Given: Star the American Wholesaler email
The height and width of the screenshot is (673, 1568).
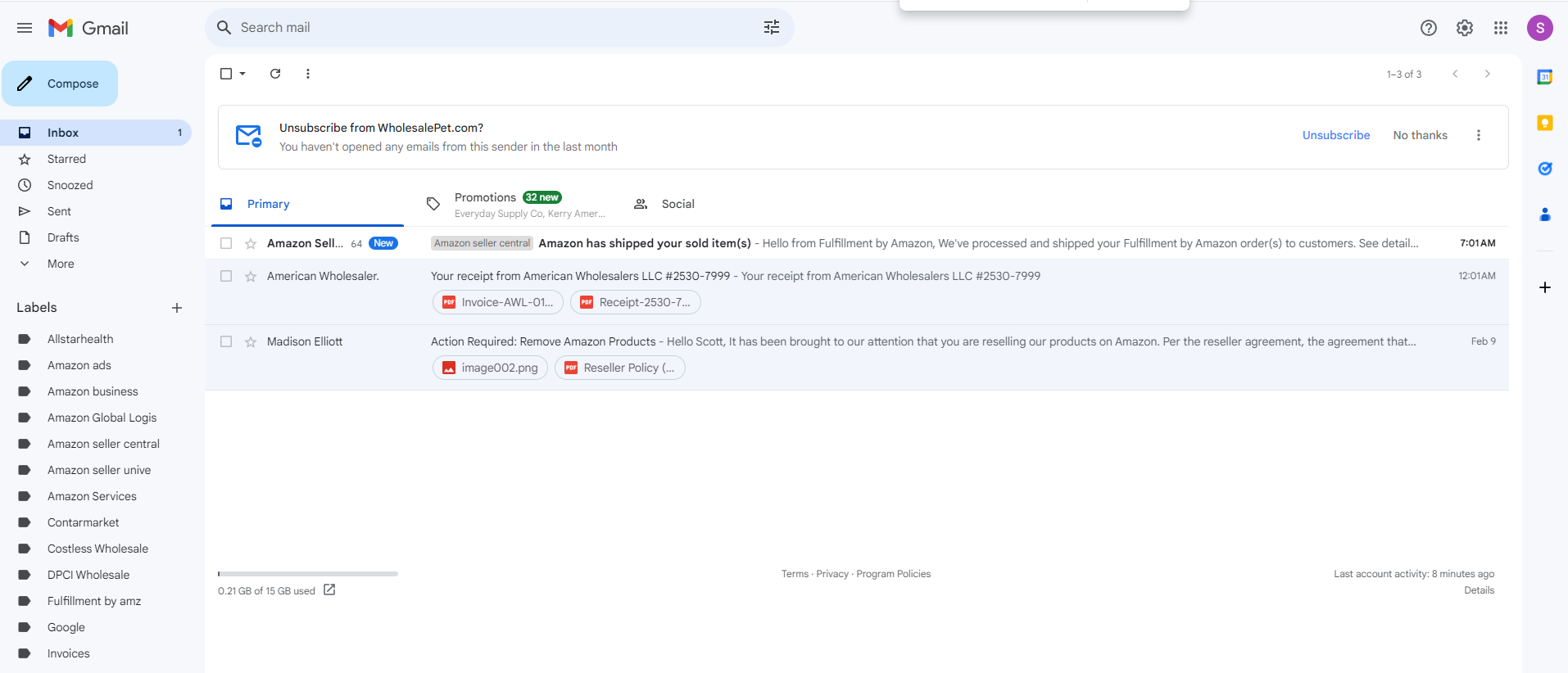Looking at the screenshot, I should tap(251, 276).
